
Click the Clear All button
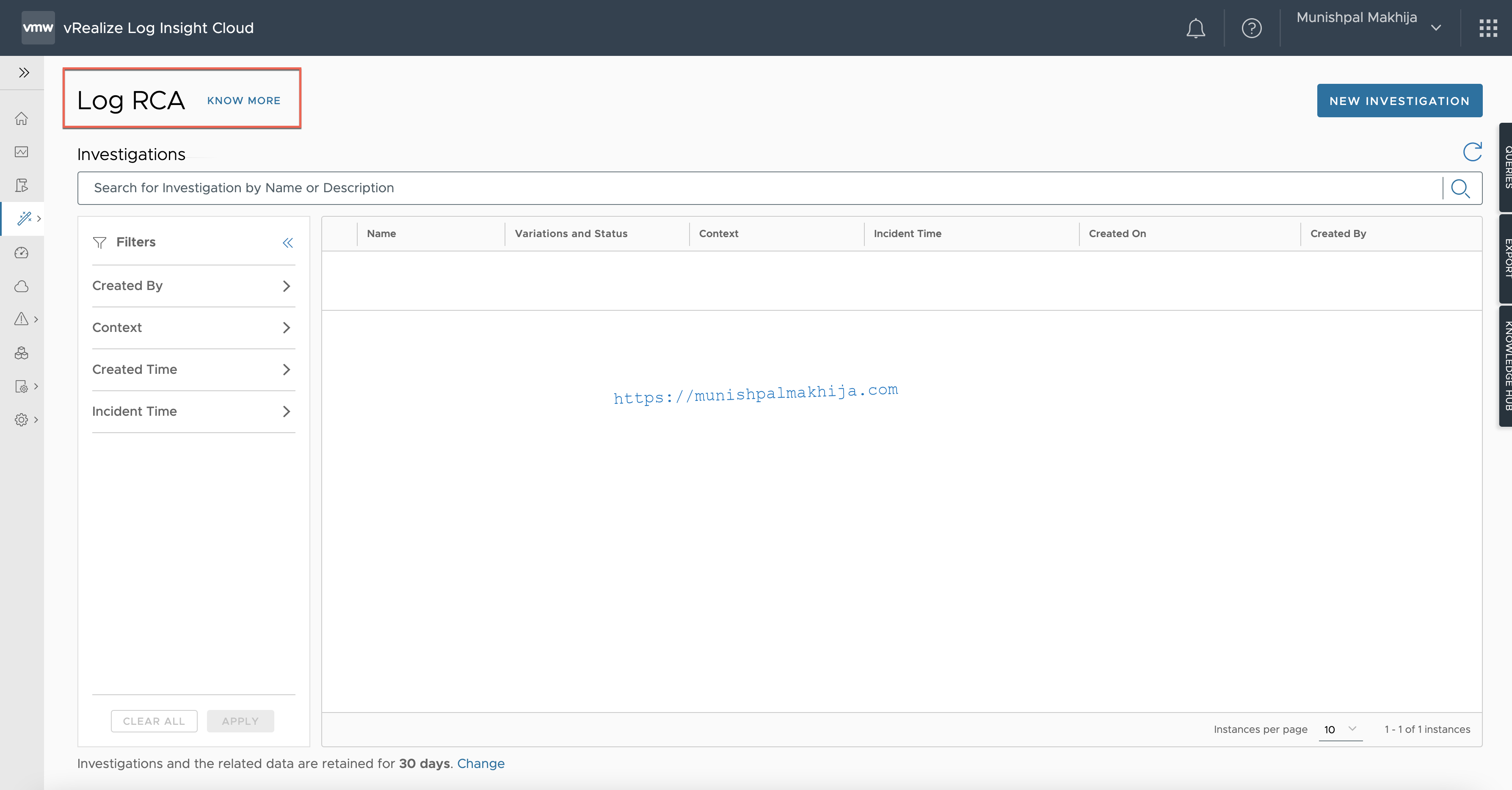point(154,721)
